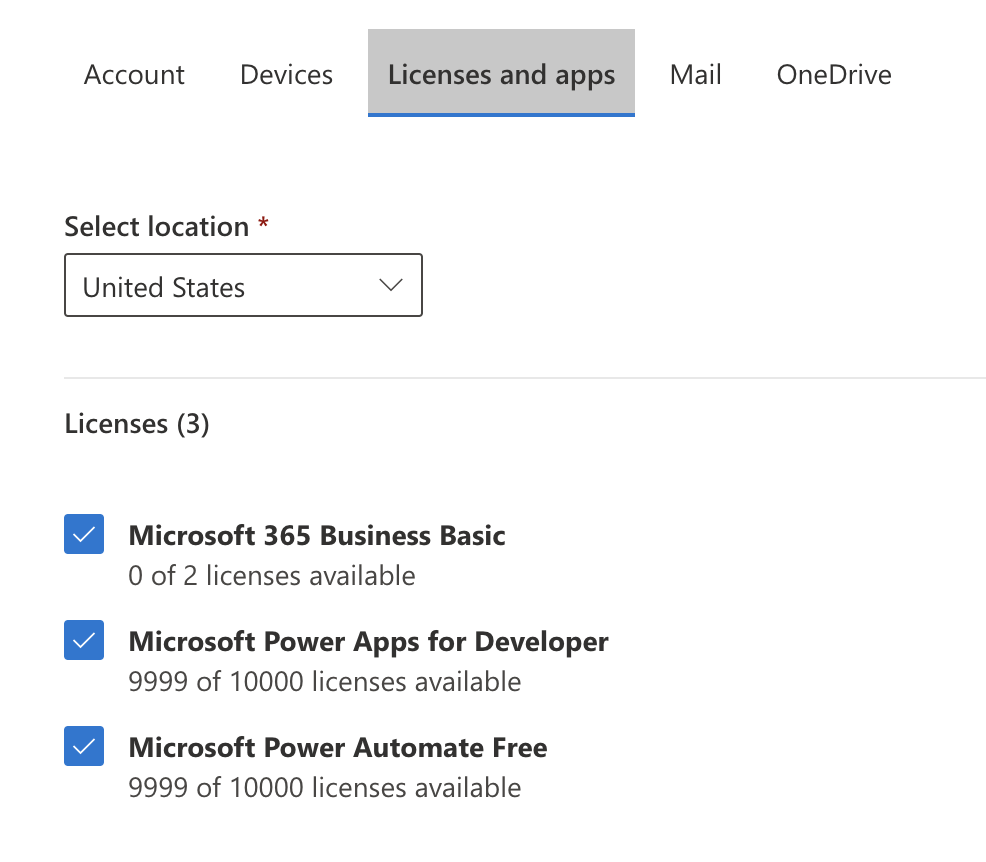Click availability text under Power Automate Free
This screenshot has height=862, width=986.
(324, 788)
